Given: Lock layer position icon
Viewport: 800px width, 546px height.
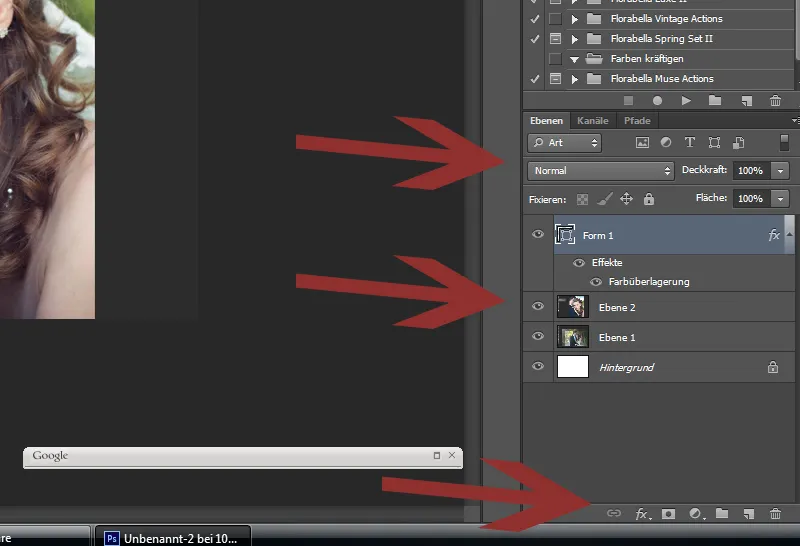Looking at the screenshot, I should 626,198.
